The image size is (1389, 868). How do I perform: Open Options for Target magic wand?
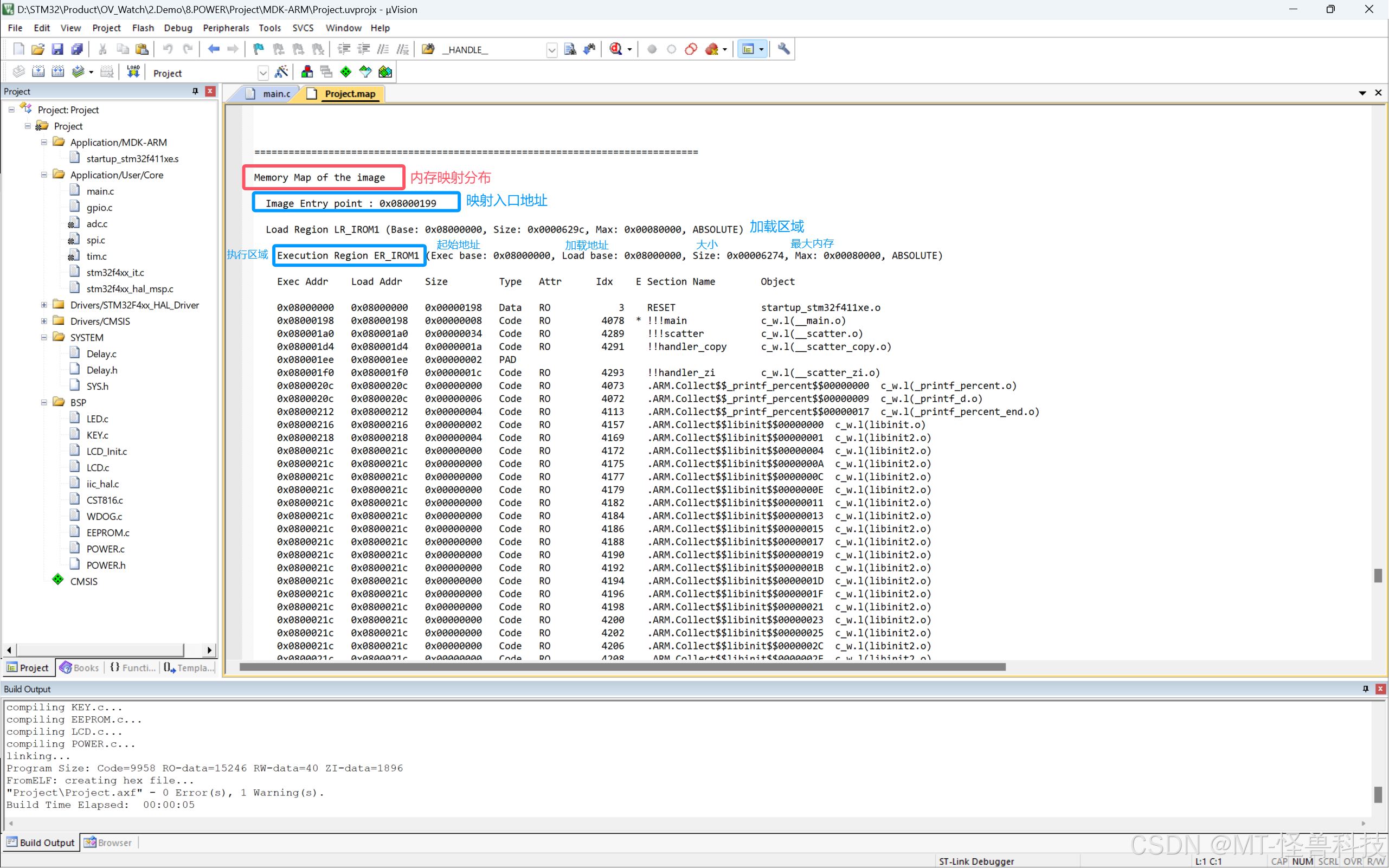[x=281, y=72]
